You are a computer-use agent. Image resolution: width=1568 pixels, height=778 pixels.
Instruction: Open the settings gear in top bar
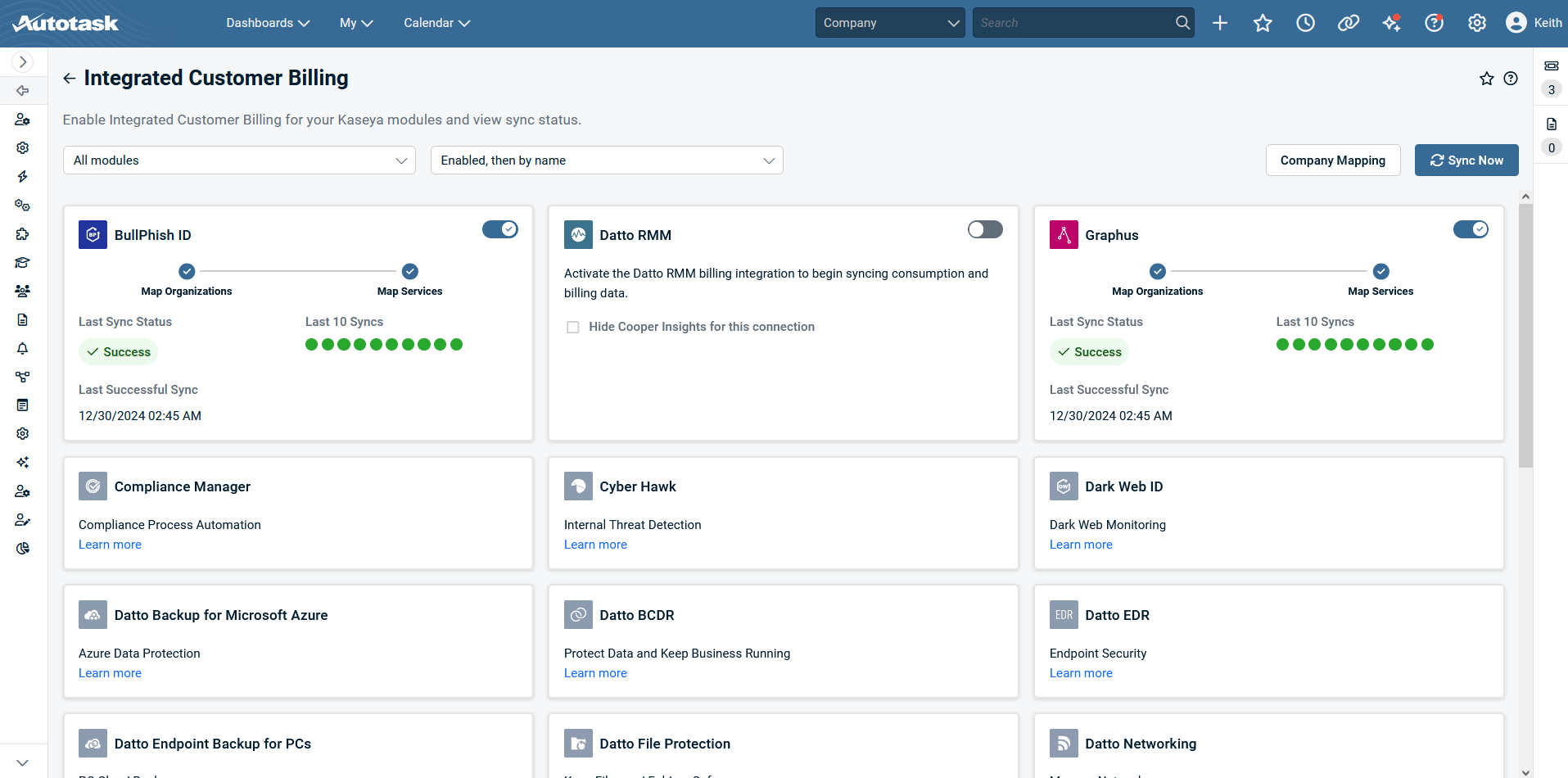(1476, 23)
